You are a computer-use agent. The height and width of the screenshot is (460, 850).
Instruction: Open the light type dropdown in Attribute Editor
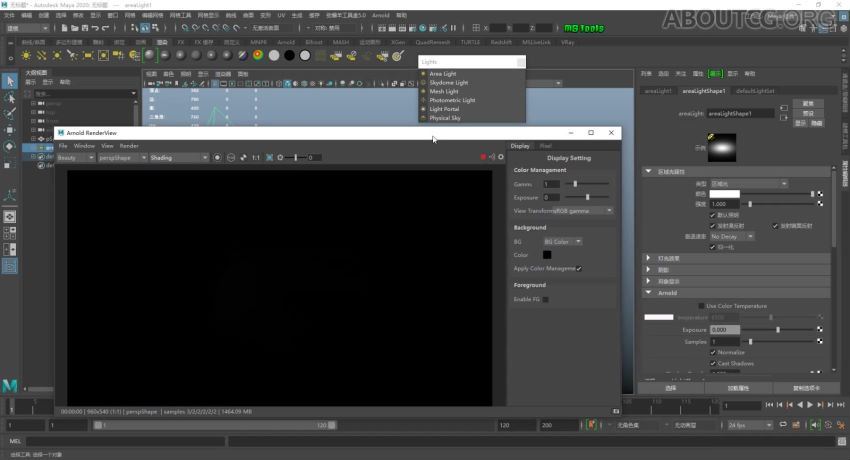coord(749,184)
